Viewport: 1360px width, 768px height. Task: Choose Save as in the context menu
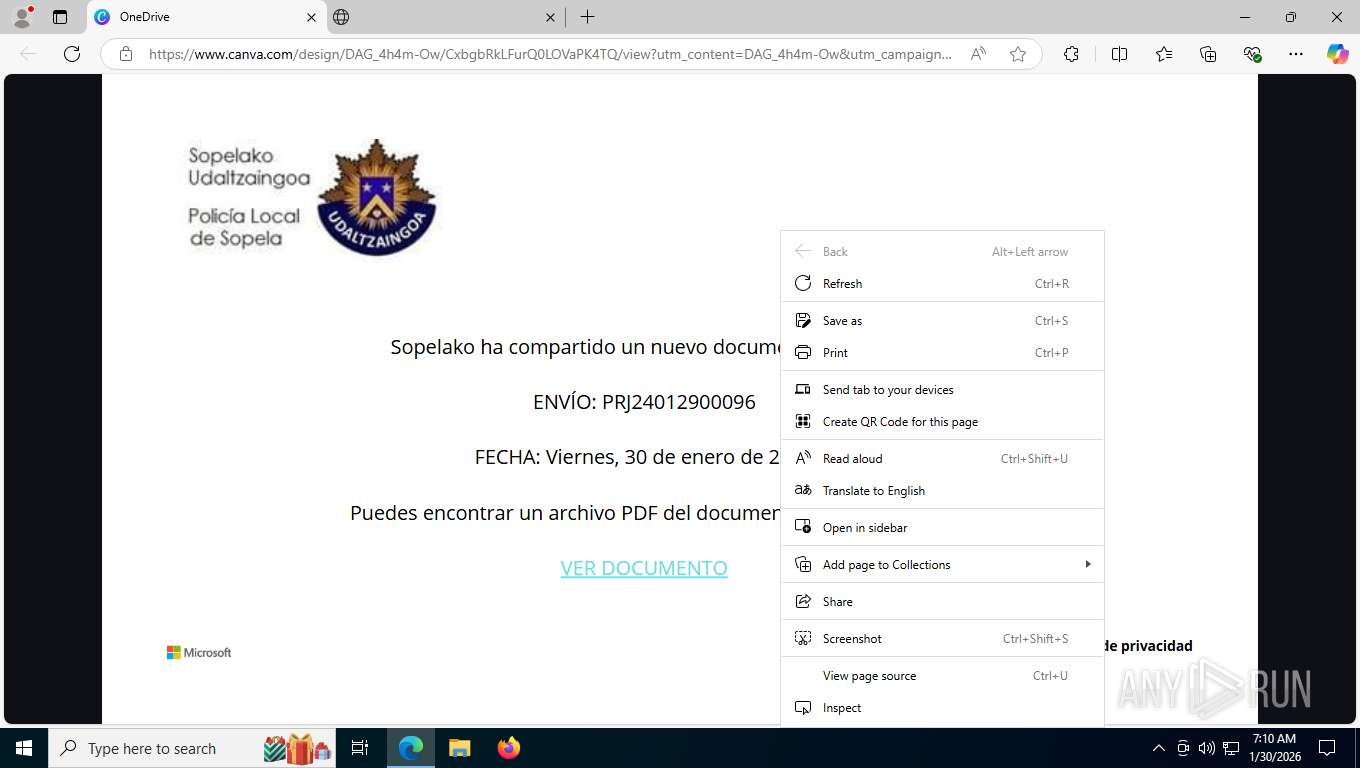(x=942, y=320)
